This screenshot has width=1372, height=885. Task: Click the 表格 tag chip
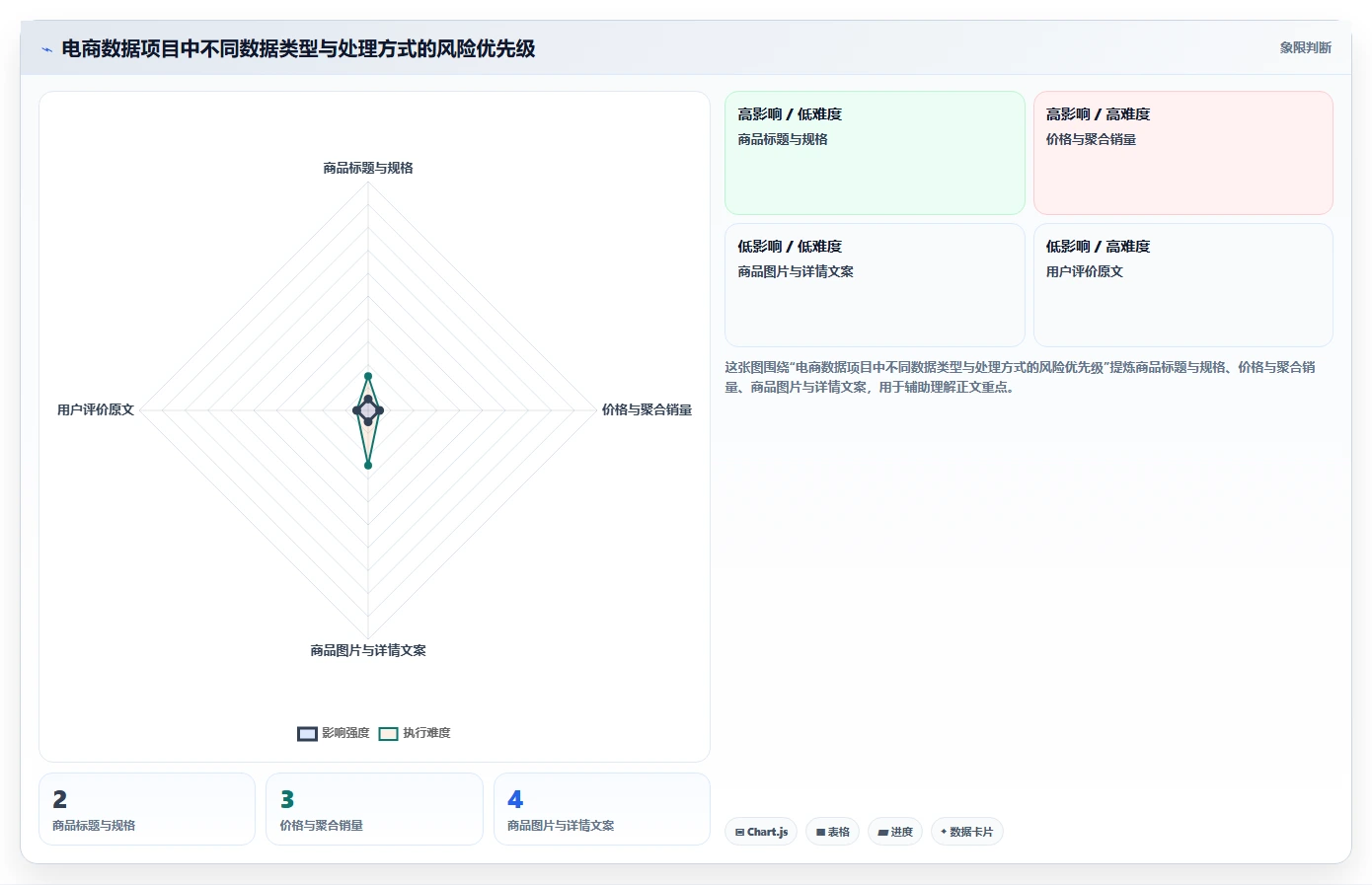click(x=833, y=832)
